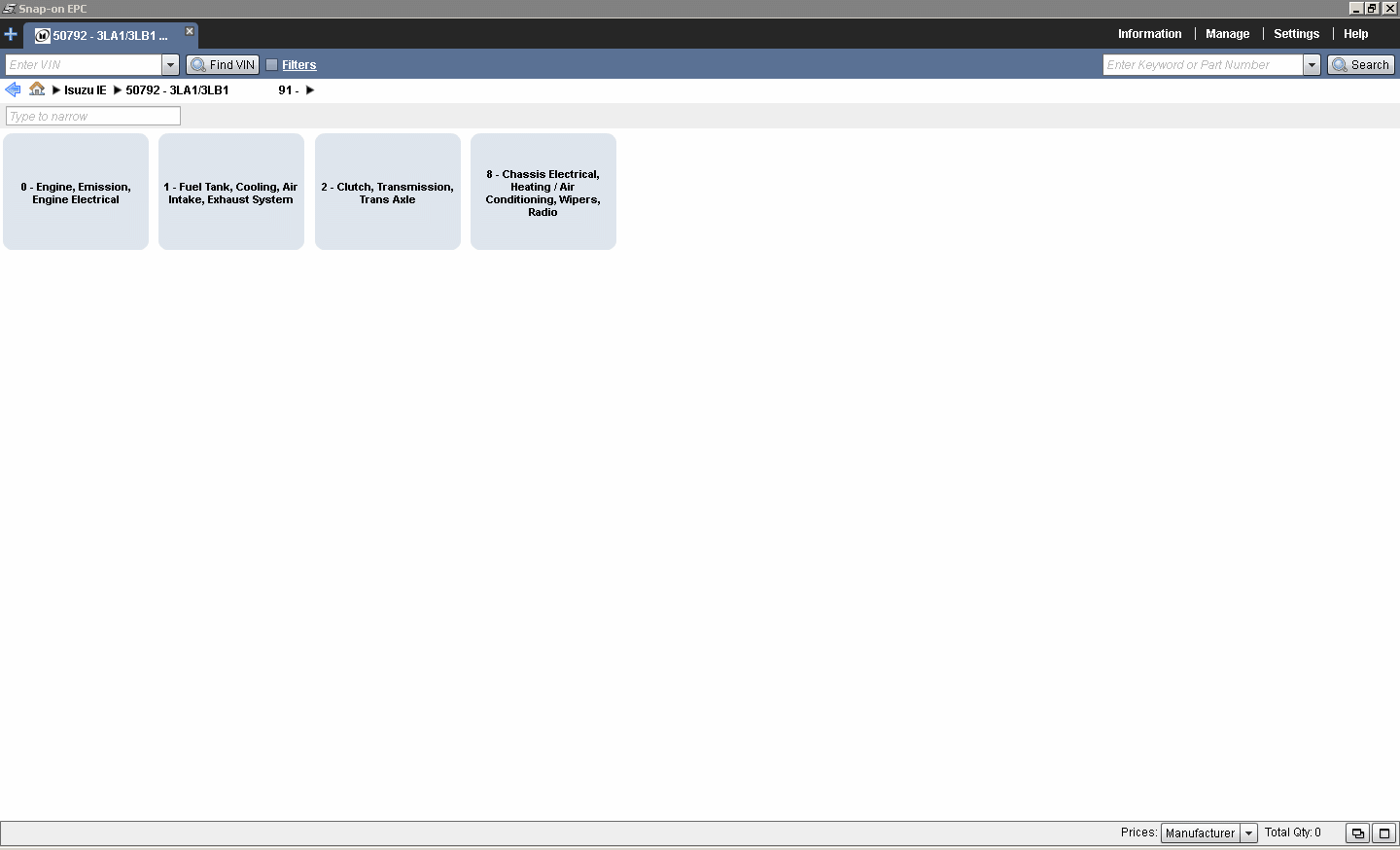Close the 50792 - 3LA1/3LB1 tab
This screenshot has height=850, width=1400.
pyautogui.click(x=190, y=31)
